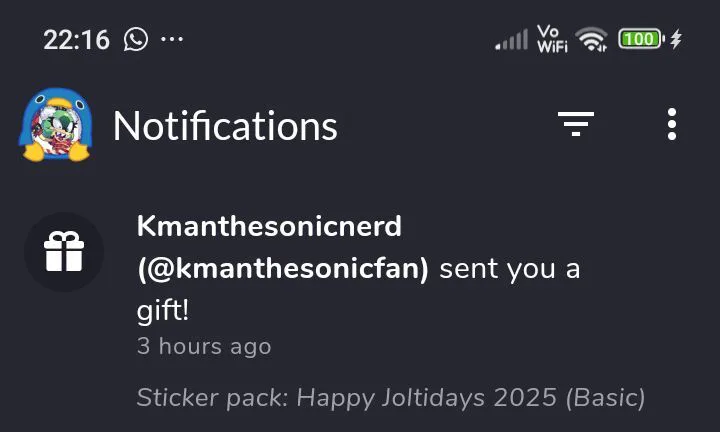Viewport: 720px width, 432px height.
Task: Tap the Notifications page title
Action: click(x=225, y=126)
